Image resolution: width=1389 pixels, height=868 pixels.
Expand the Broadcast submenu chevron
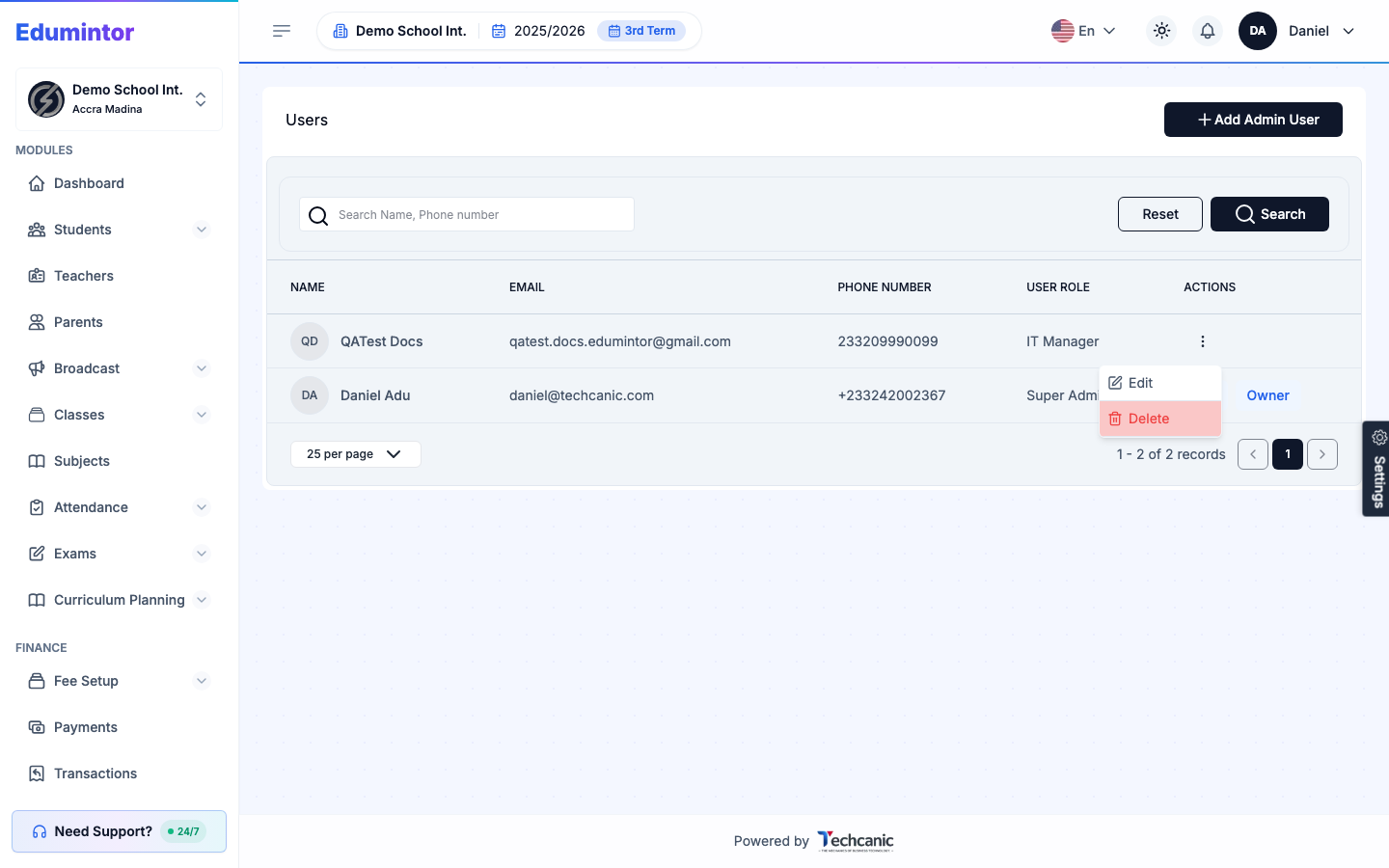click(202, 368)
